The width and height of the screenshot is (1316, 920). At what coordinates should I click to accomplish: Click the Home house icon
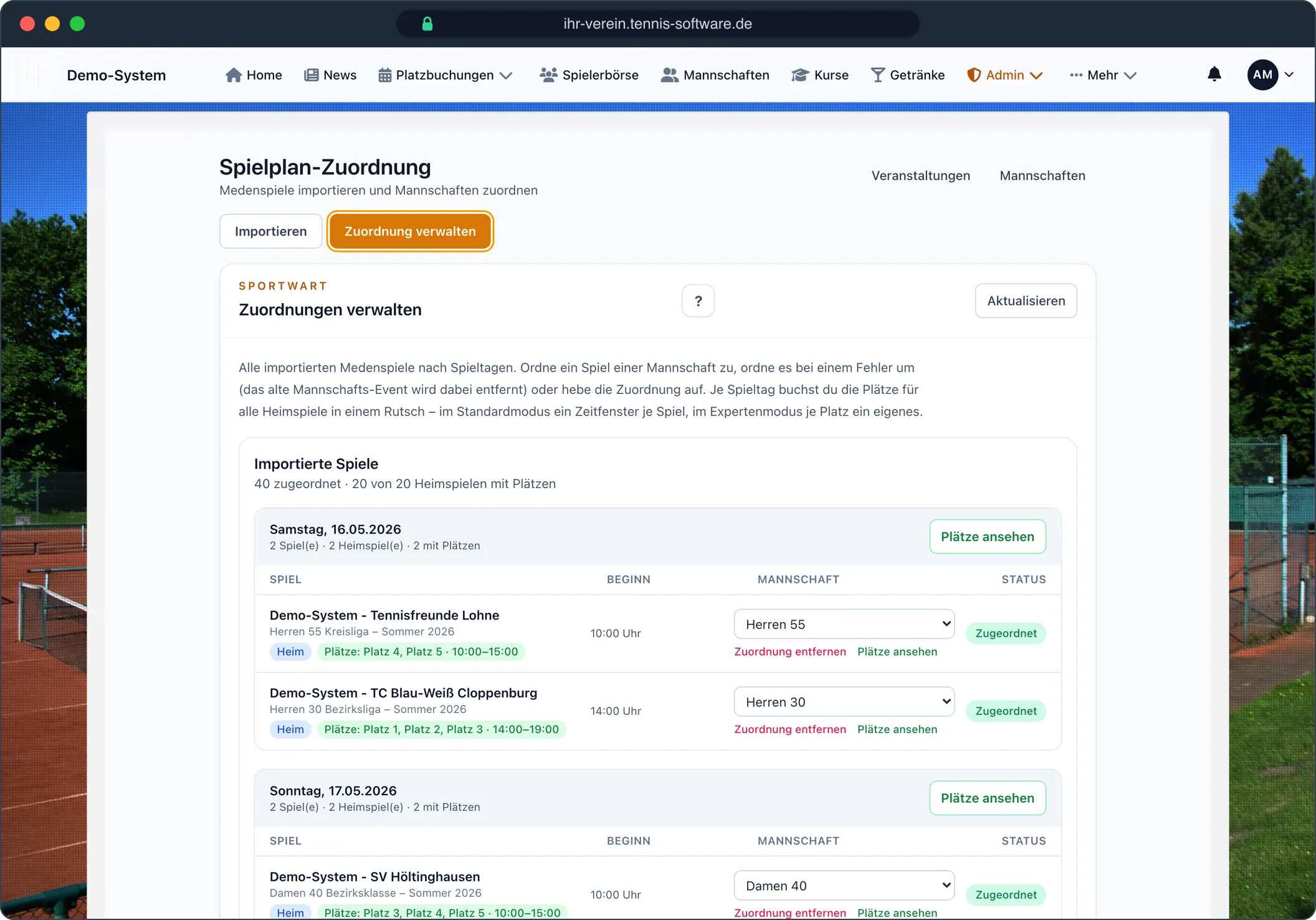(x=234, y=75)
